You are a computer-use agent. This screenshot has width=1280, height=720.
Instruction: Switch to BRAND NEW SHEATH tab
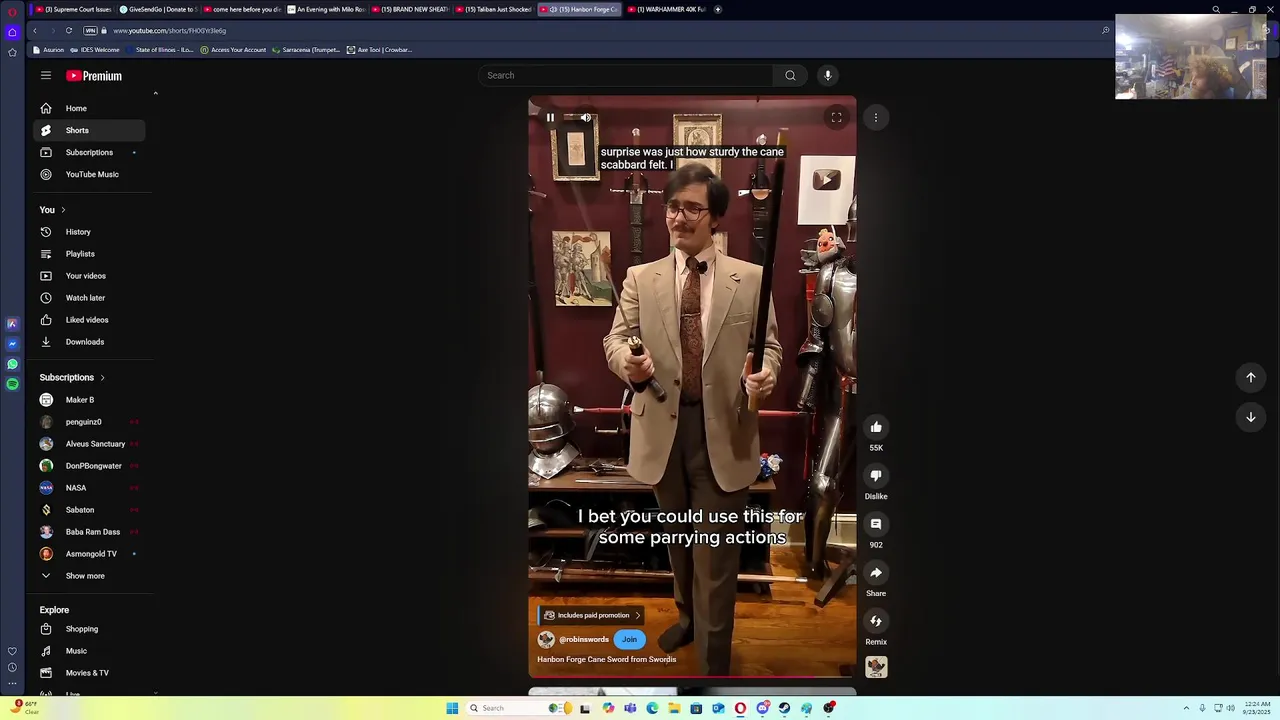coord(410,9)
